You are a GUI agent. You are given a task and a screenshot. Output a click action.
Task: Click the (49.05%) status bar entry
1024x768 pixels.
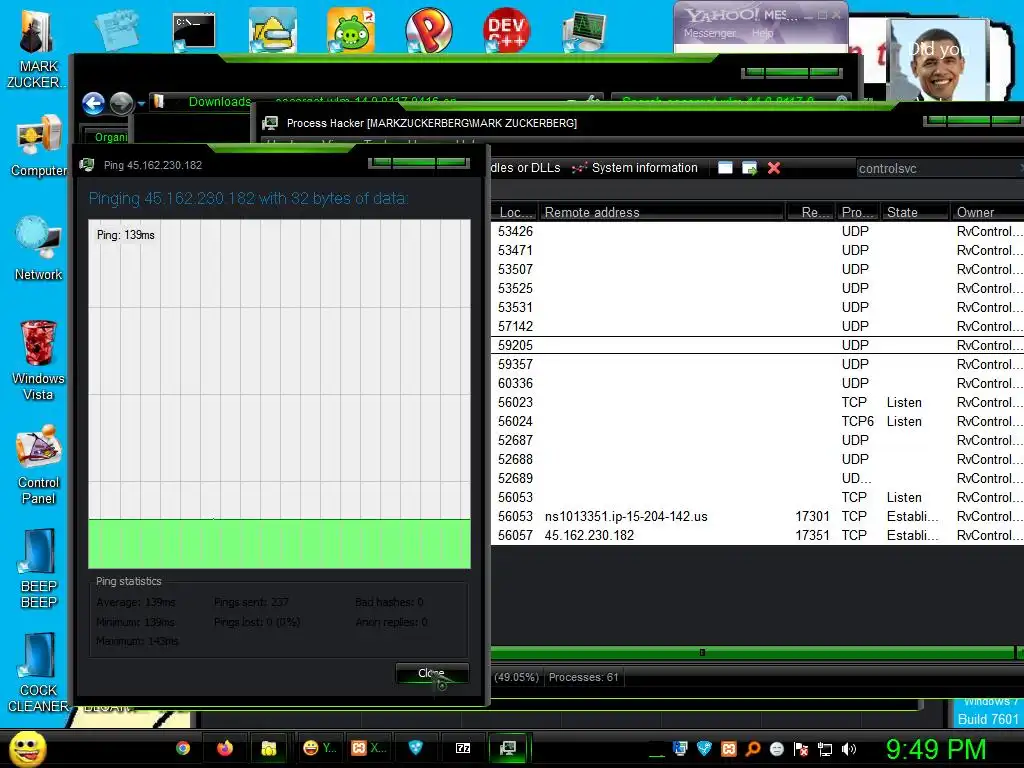[x=516, y=677]
